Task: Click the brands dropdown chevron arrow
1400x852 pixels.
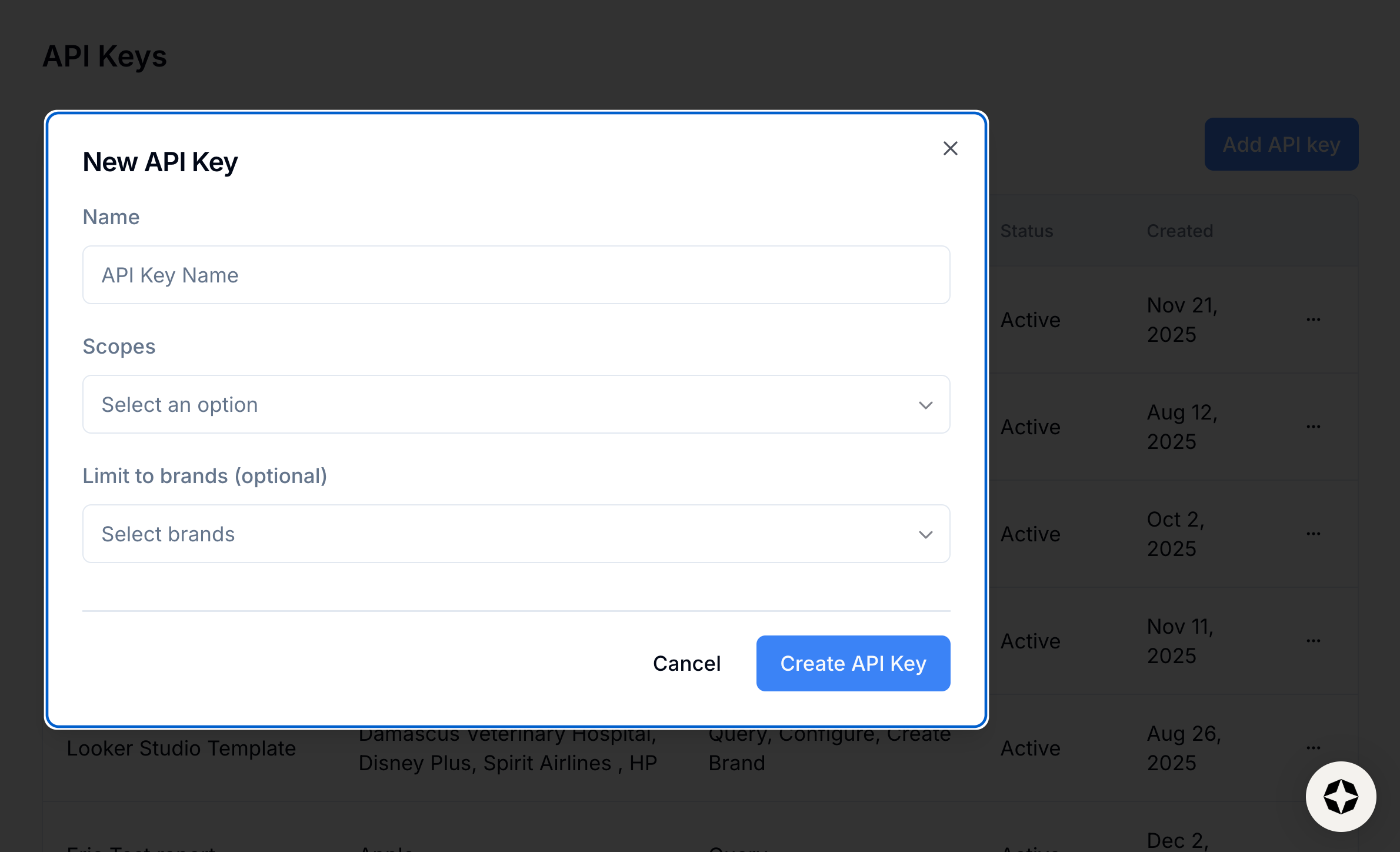Action: tap(925, 534)
